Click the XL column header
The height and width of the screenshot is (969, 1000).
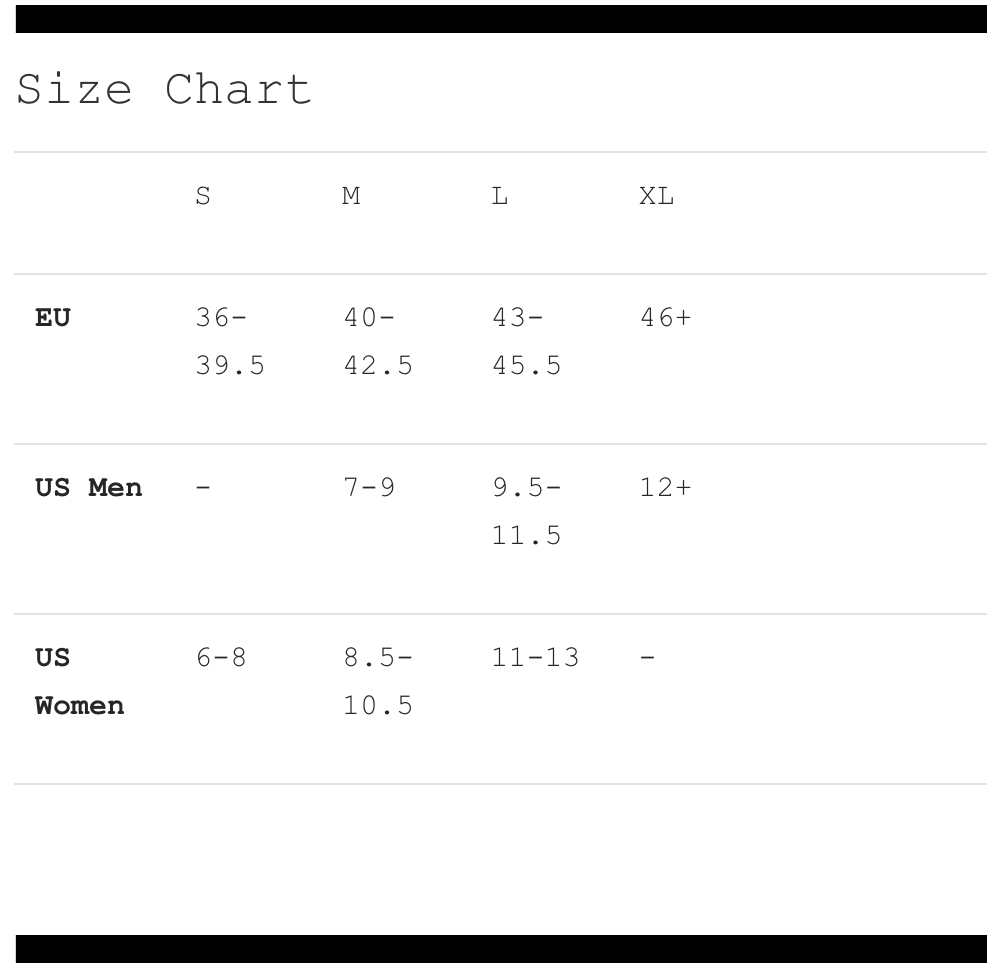coord(657,197)
